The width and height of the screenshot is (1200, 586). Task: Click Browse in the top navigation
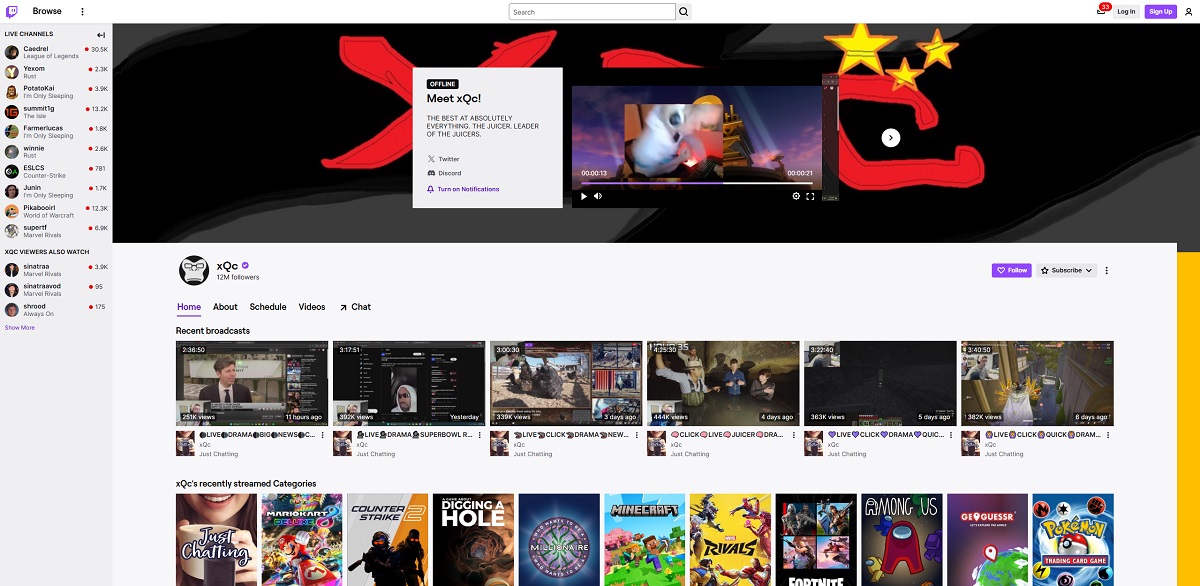(x=47, y=12)
